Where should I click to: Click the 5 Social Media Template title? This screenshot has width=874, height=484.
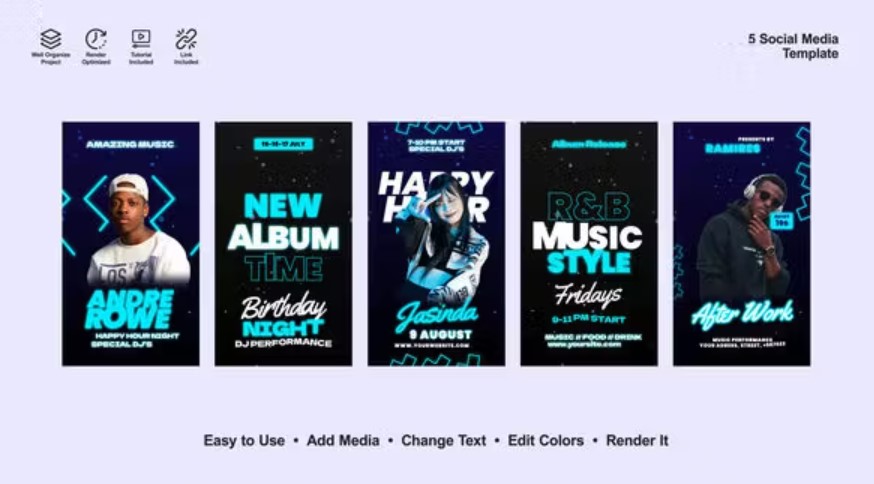click(x=793, y=46)
